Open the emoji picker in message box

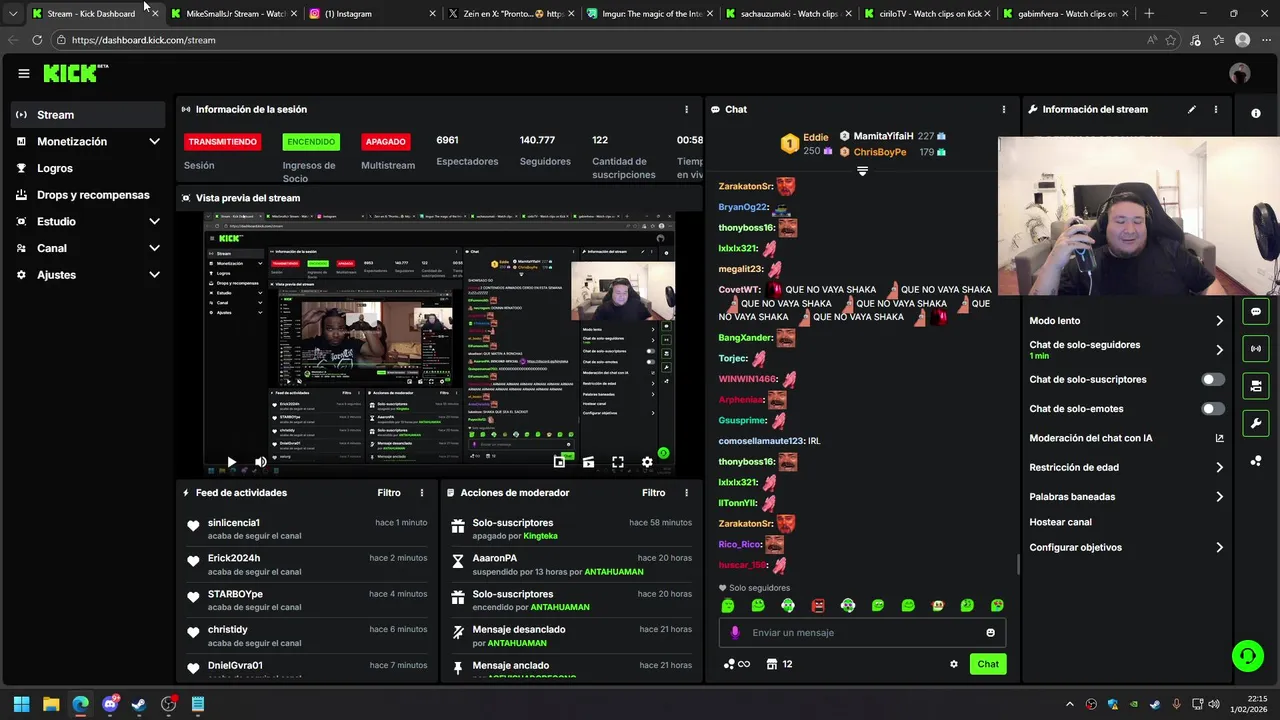pos(991,633)
